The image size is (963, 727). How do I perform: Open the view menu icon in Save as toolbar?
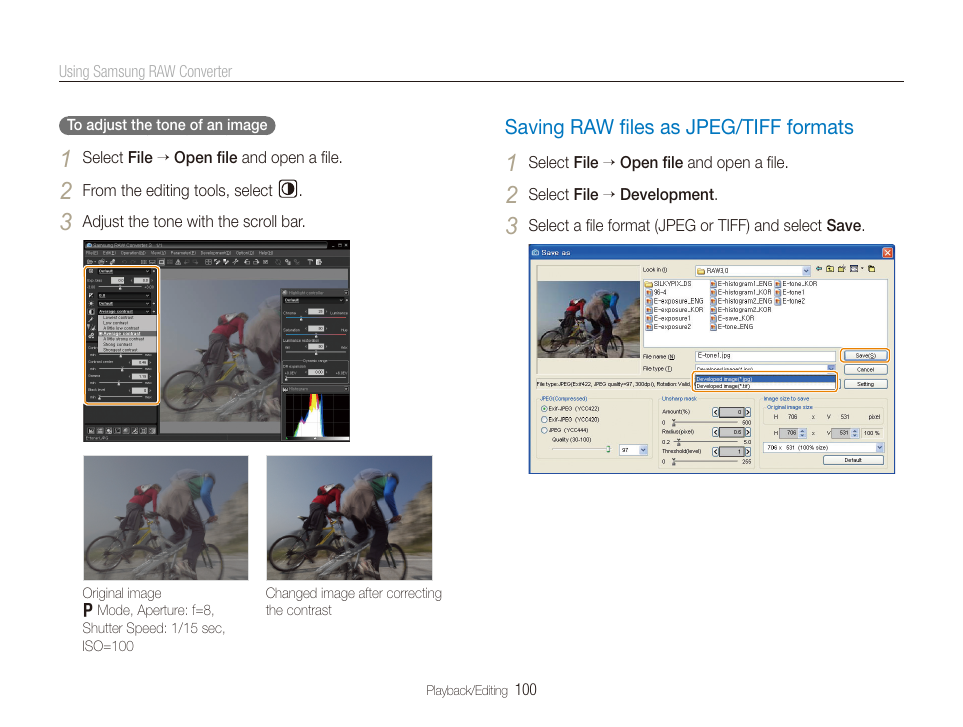click(x=856, y=269)
